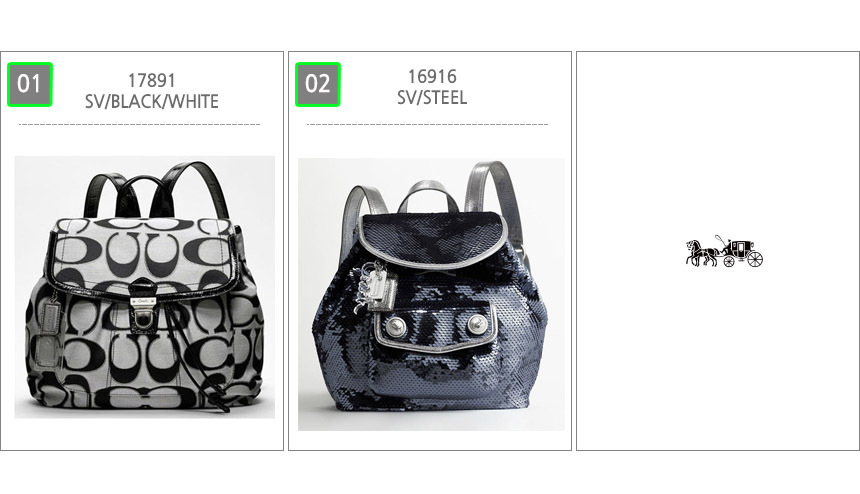
Task: Click the green 01 number badge
Action: 30,84
